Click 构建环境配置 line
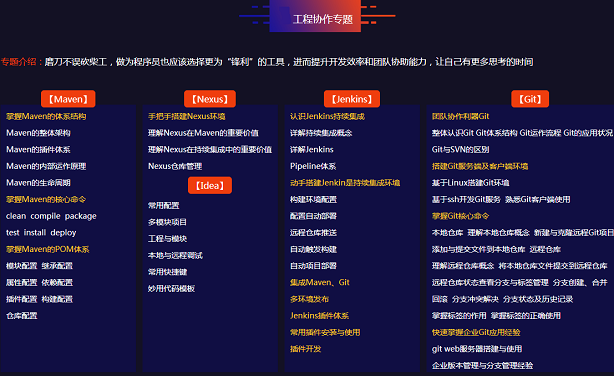614x376 pixels. click(x=313, y=199)
